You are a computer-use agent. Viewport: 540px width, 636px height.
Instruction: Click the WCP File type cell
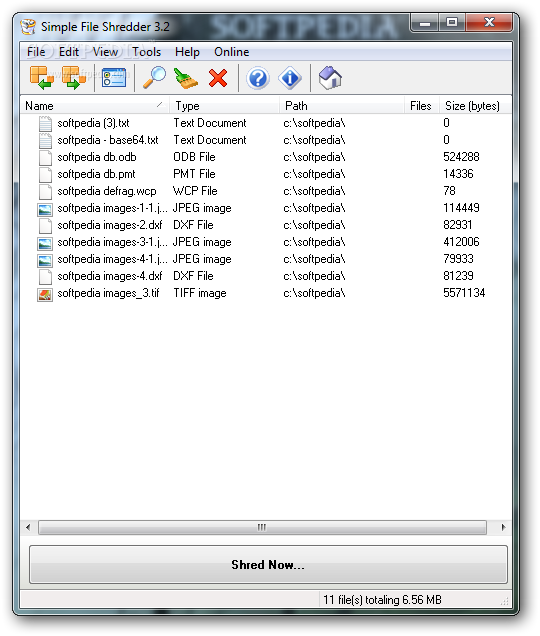pos(195,191)
